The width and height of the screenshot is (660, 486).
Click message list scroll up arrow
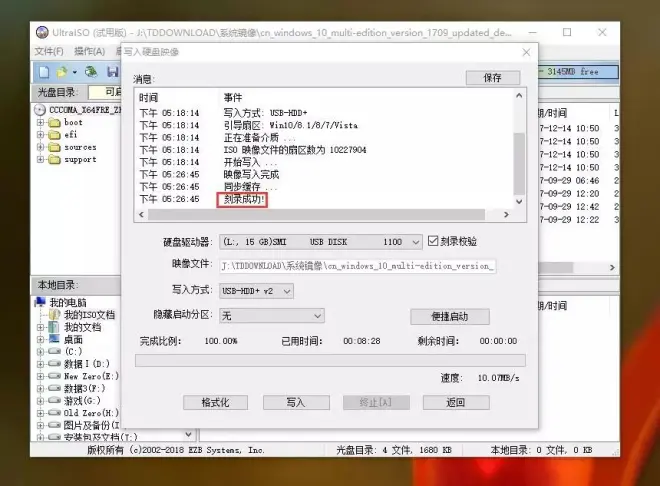tap(519, 96)
